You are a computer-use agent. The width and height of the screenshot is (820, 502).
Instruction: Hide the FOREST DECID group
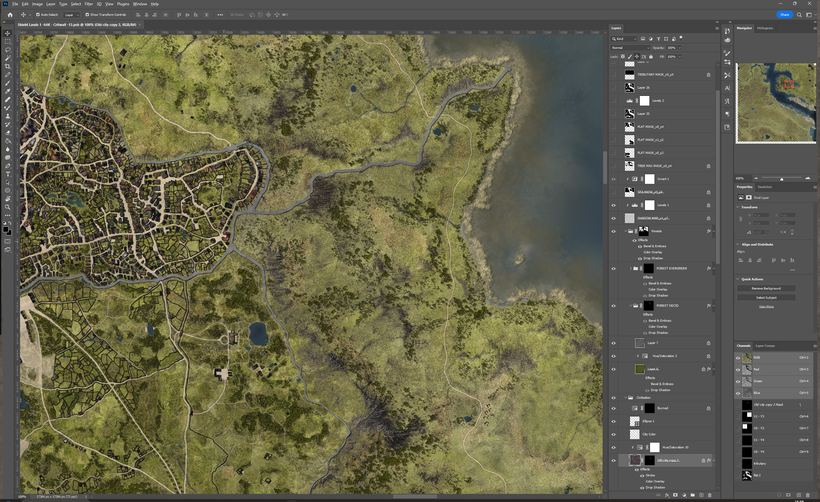coord(613,305)
